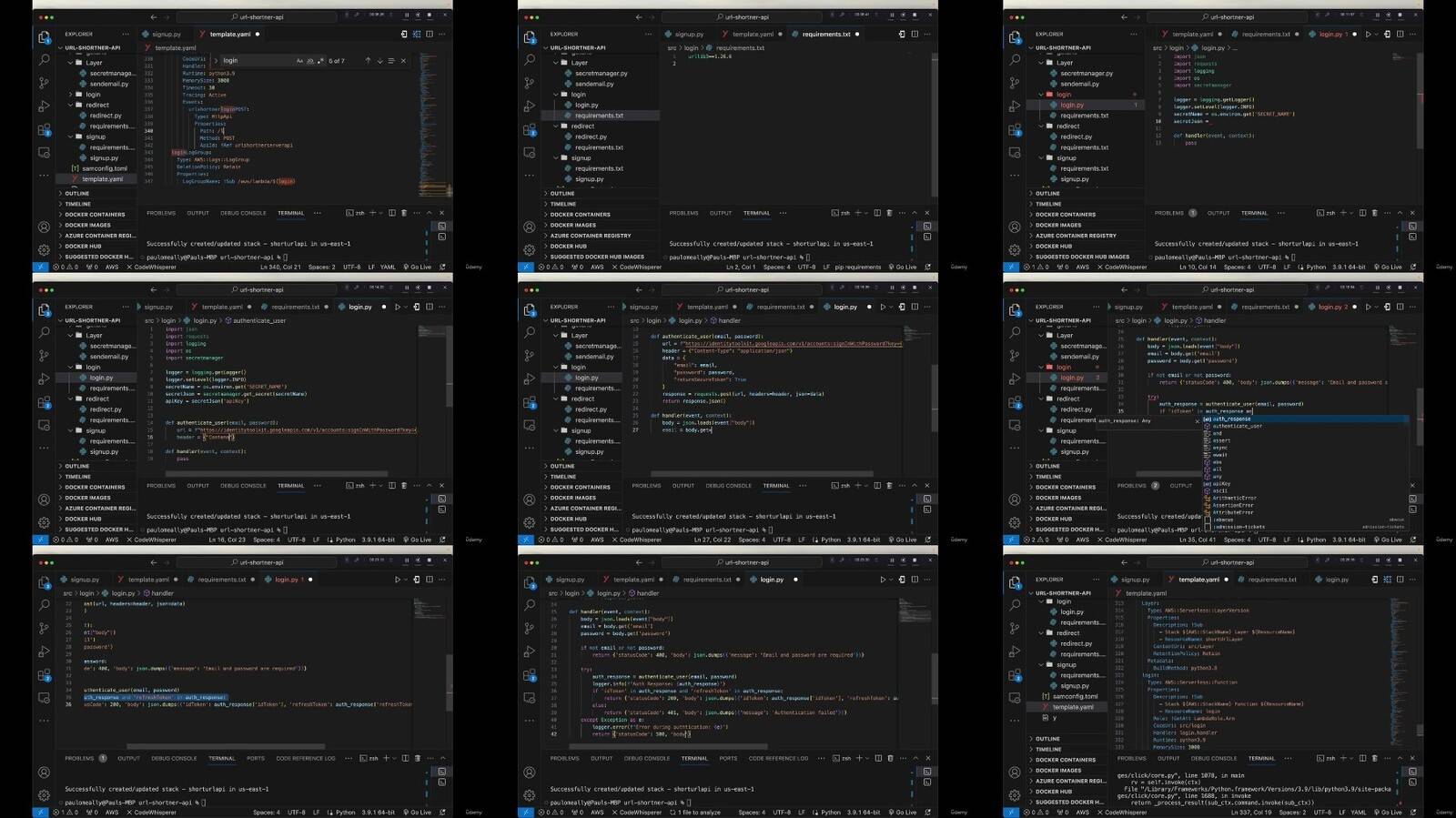Viewport: 1456px width, 818px height.
Task: Select Python interpreter in 'Ln 10, Col 14' status bar
Action: click(x=1350, y=267)
